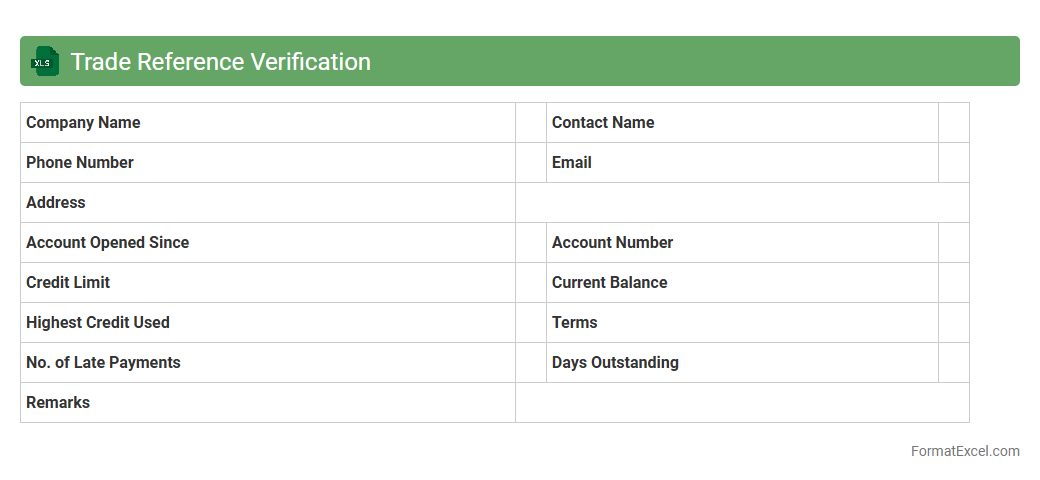The image size is (1040, 480).
Task: Click the Trade Reference Verification title
Action: click(x=220, y=62)
